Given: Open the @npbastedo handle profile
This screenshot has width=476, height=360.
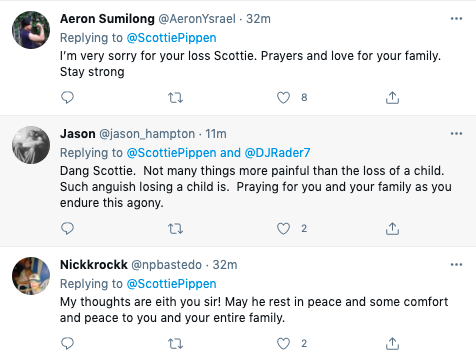Looking at the screenshot, I should 166,265.
